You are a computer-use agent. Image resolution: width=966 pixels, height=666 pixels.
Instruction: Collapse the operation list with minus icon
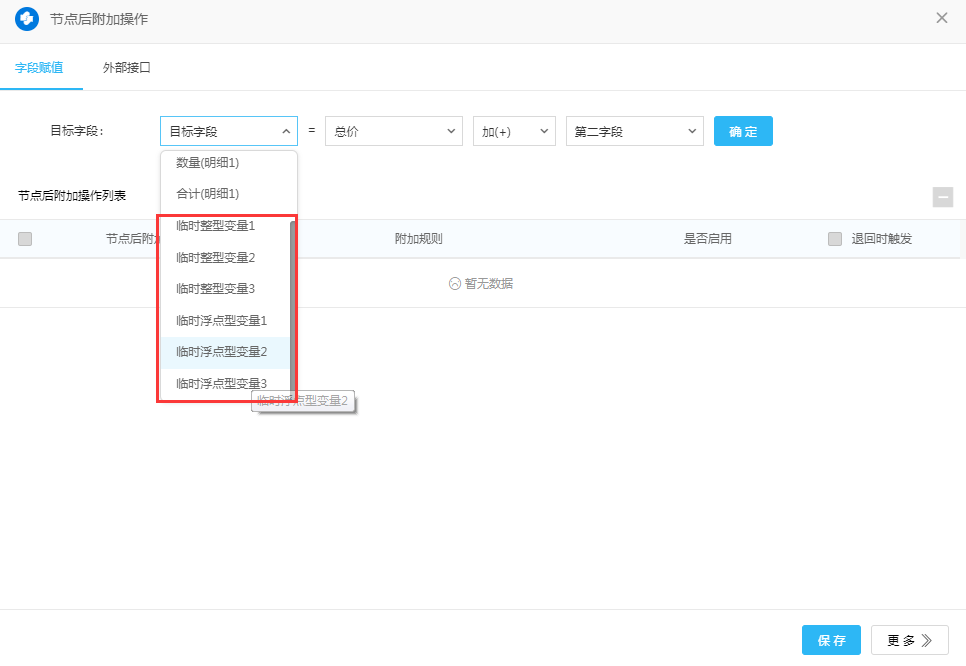pyautogui.click(x=942, y=197)
